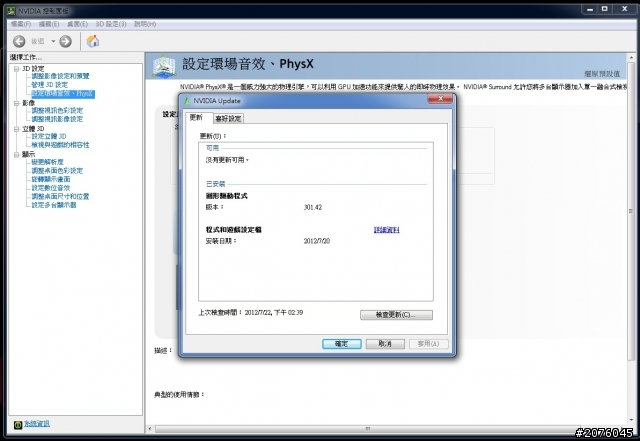Select 設定立體 3D in task tree
This screenshot has height=441, width=640.
pos(49,136)
